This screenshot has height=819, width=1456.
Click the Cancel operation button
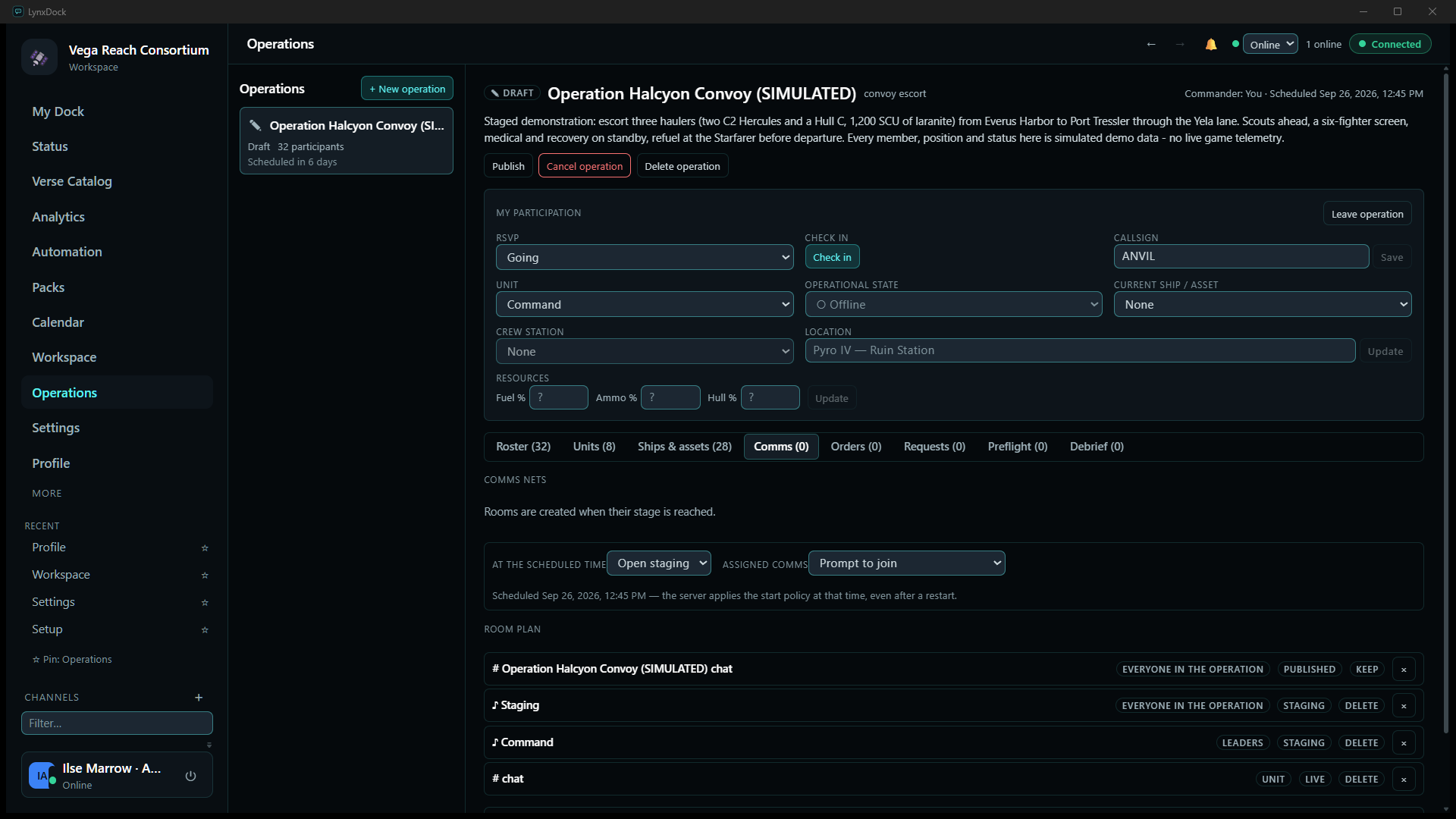585,166
